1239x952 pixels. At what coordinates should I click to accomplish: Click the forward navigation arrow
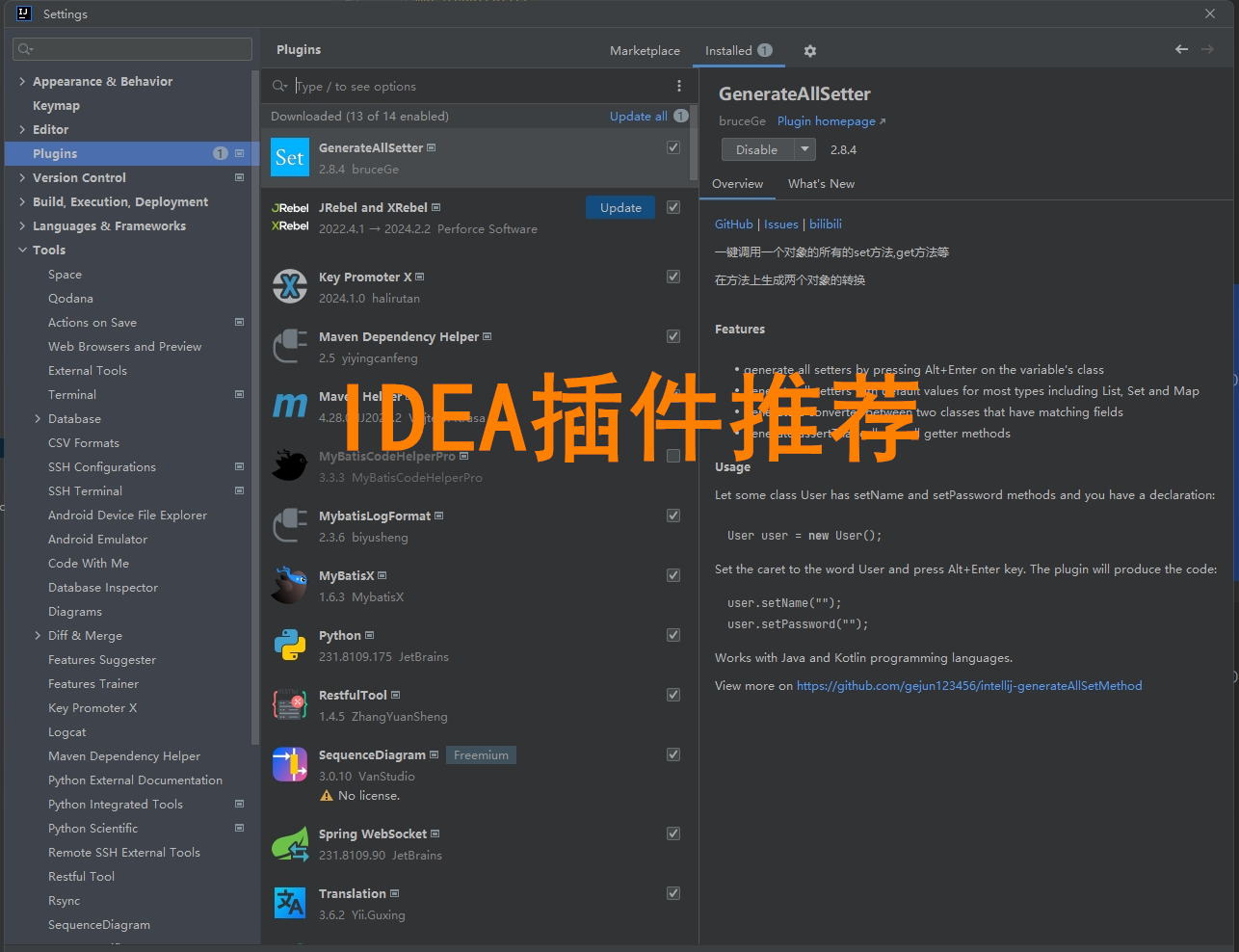tap(1207, 49)
